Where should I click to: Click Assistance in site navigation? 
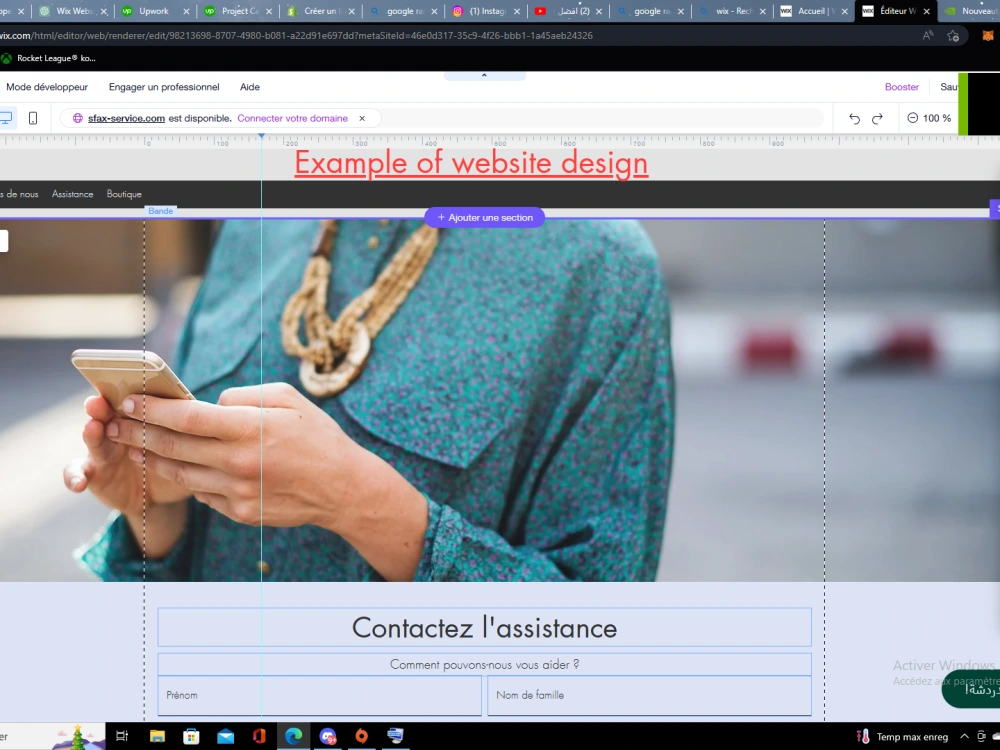(73, 194)
